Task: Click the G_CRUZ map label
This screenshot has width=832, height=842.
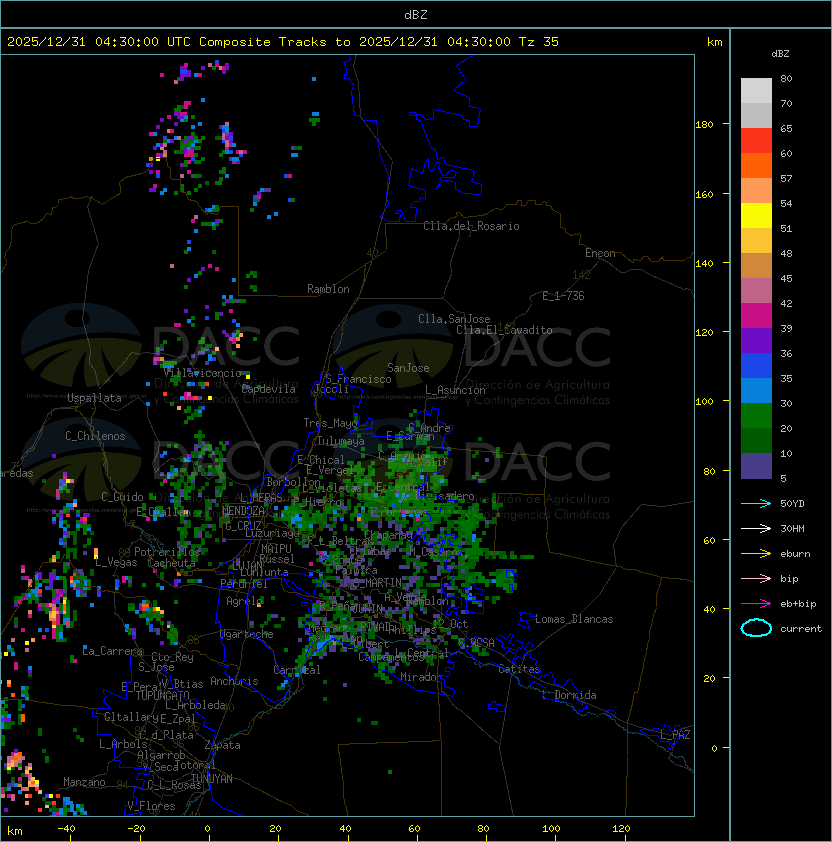Action: coord(243,525)
